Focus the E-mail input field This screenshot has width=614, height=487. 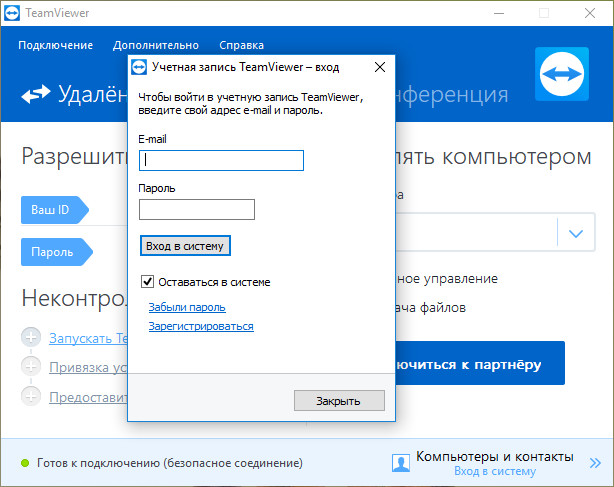pyautogui.click(x=221, y=161)
